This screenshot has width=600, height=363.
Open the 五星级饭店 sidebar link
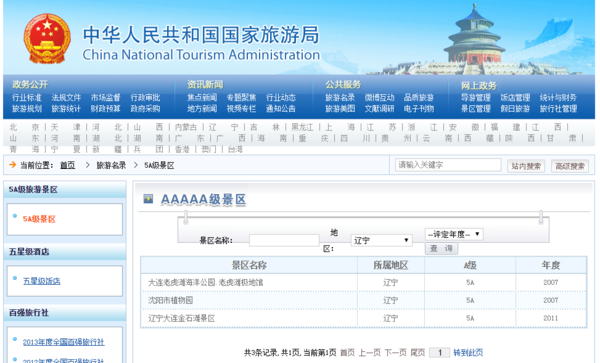tap(42, 281)
